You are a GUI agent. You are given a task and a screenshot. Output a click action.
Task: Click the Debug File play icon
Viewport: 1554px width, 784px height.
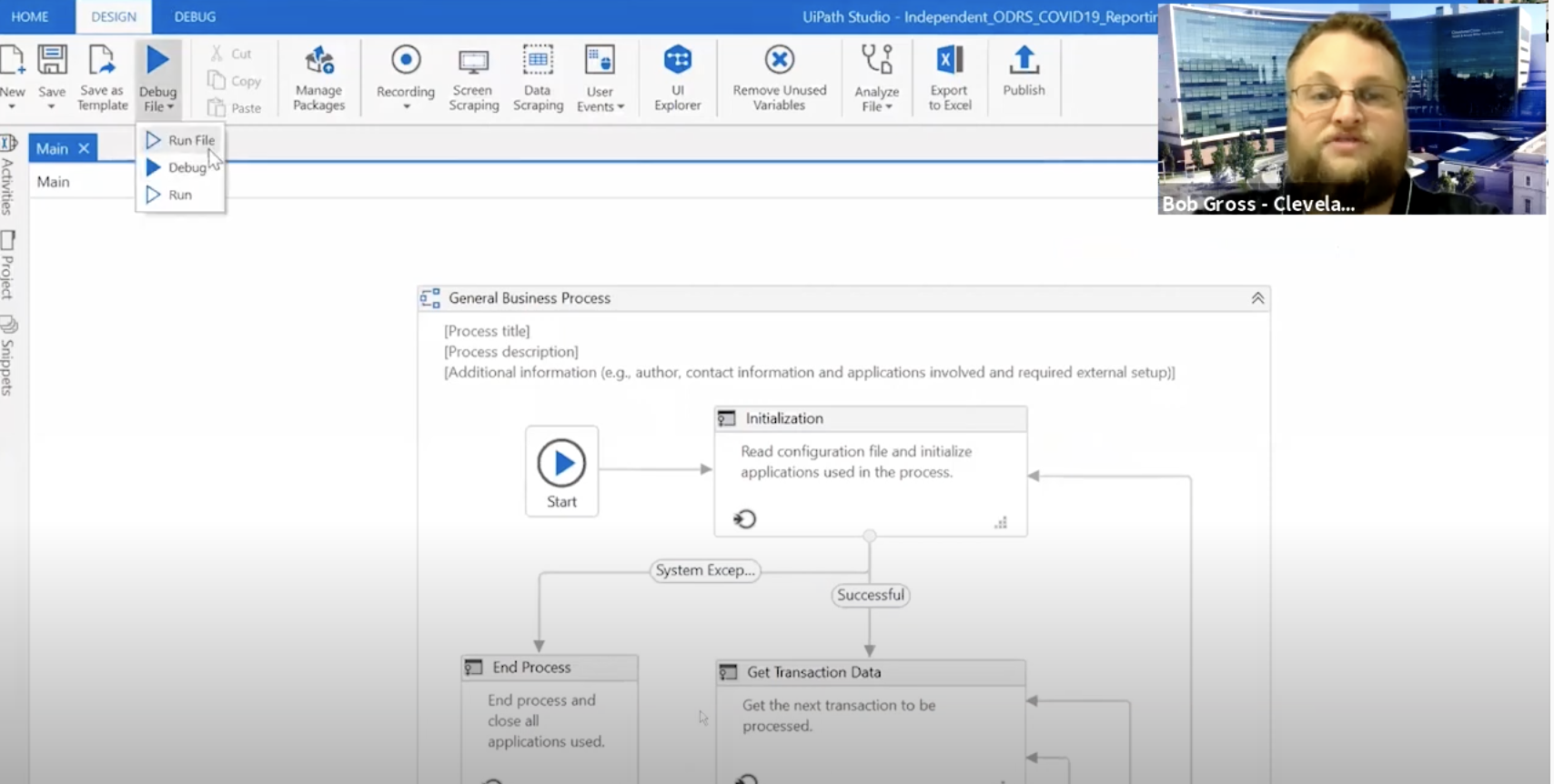pos(157,60)
